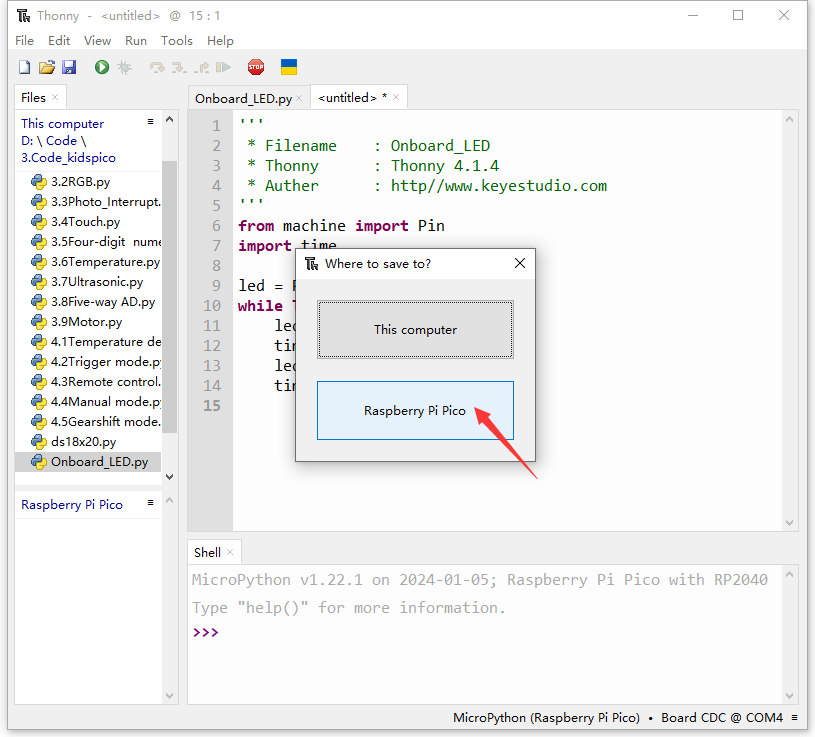Choose This computer in save dialog

pos(415,330)
